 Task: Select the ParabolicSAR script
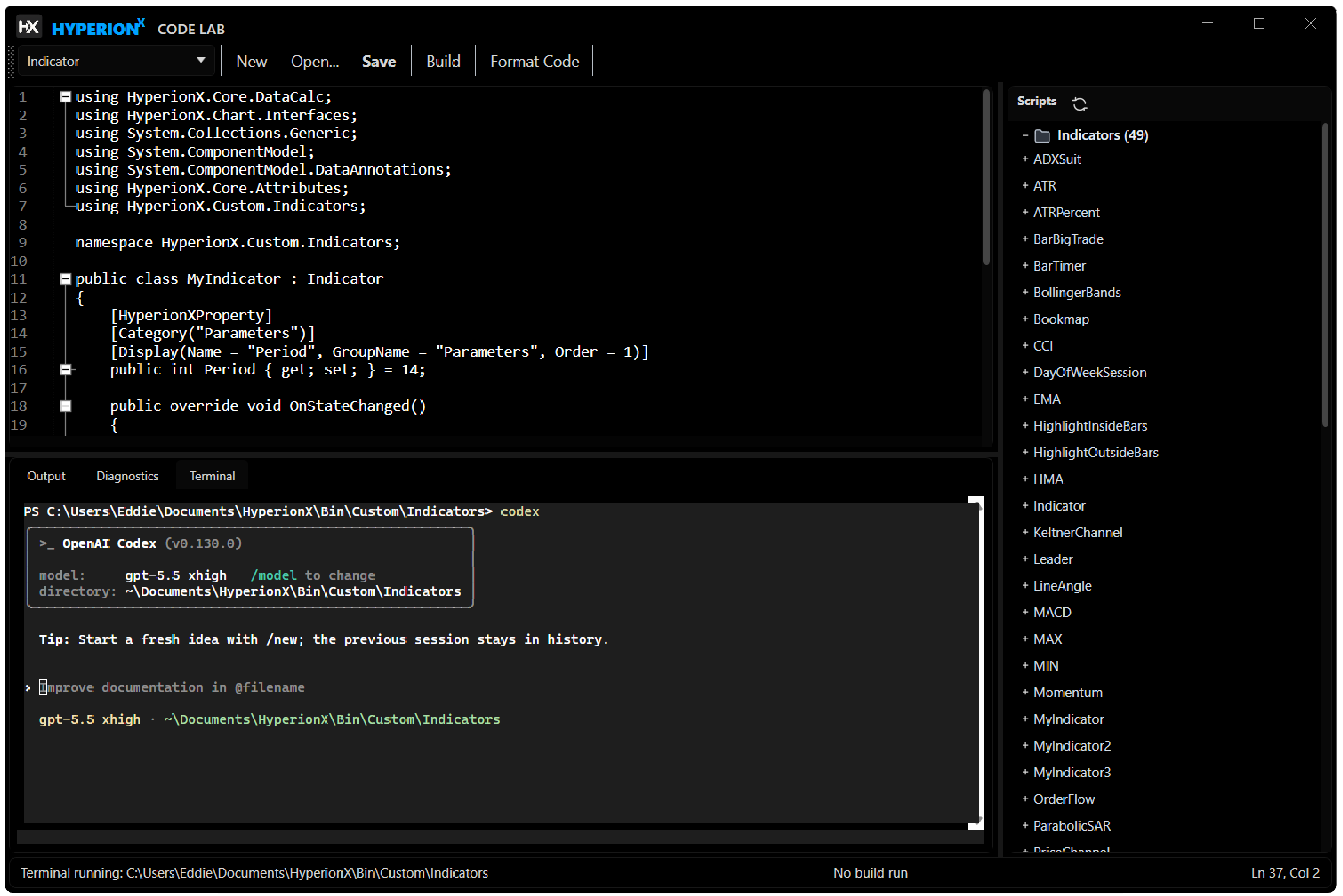tap(1072, 826)
